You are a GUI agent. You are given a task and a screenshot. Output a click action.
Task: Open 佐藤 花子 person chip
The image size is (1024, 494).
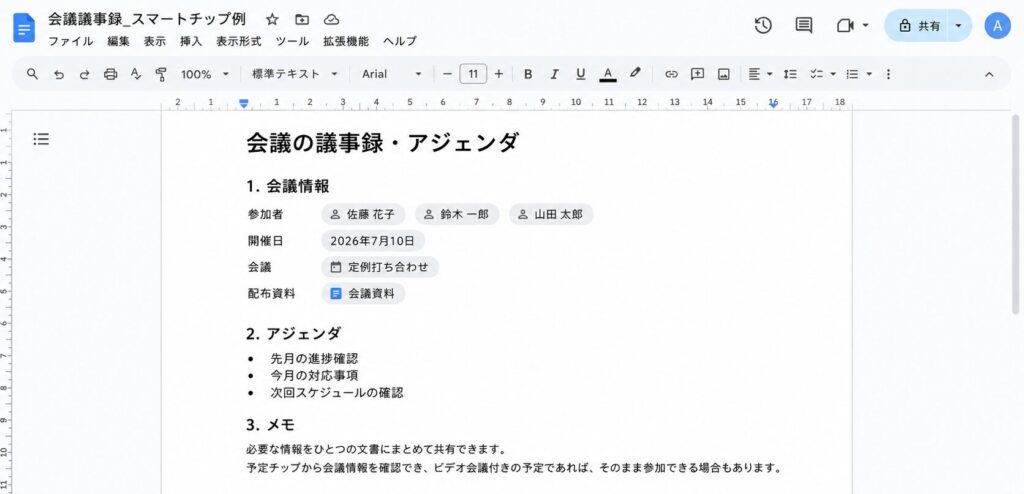(363, 214)
